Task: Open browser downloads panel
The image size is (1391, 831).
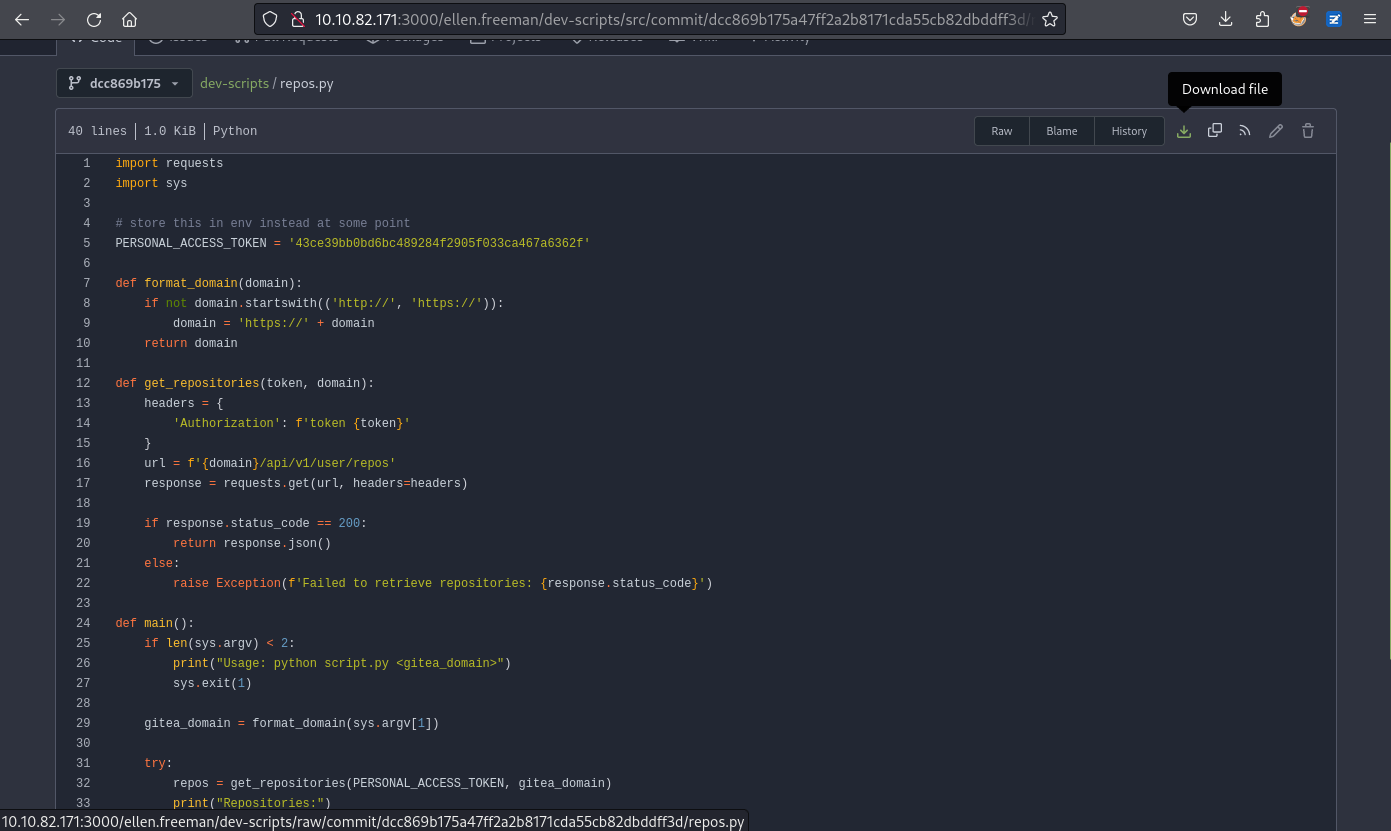Action: (x=1226, y=19)
